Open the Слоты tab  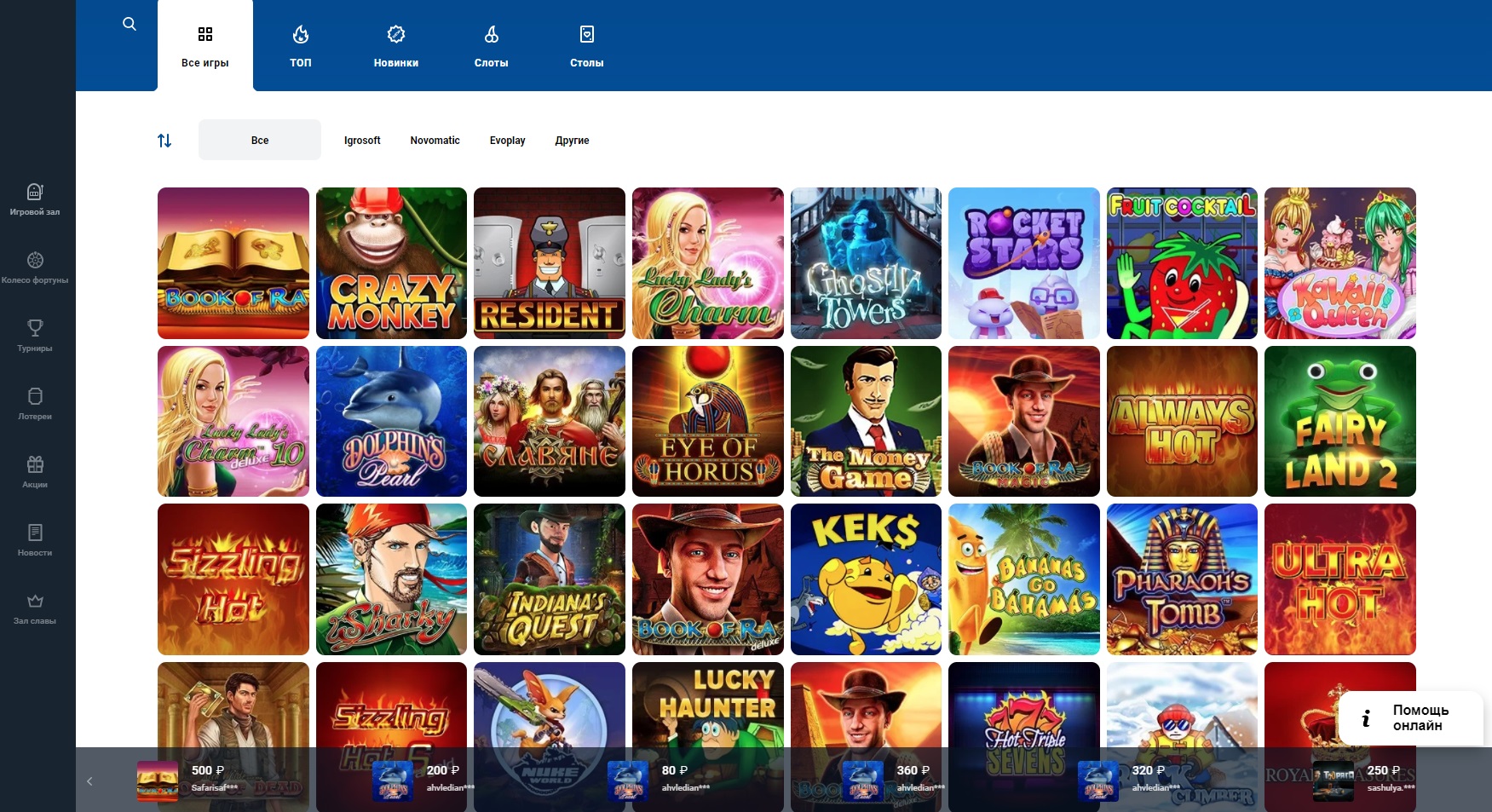point(492,46)
